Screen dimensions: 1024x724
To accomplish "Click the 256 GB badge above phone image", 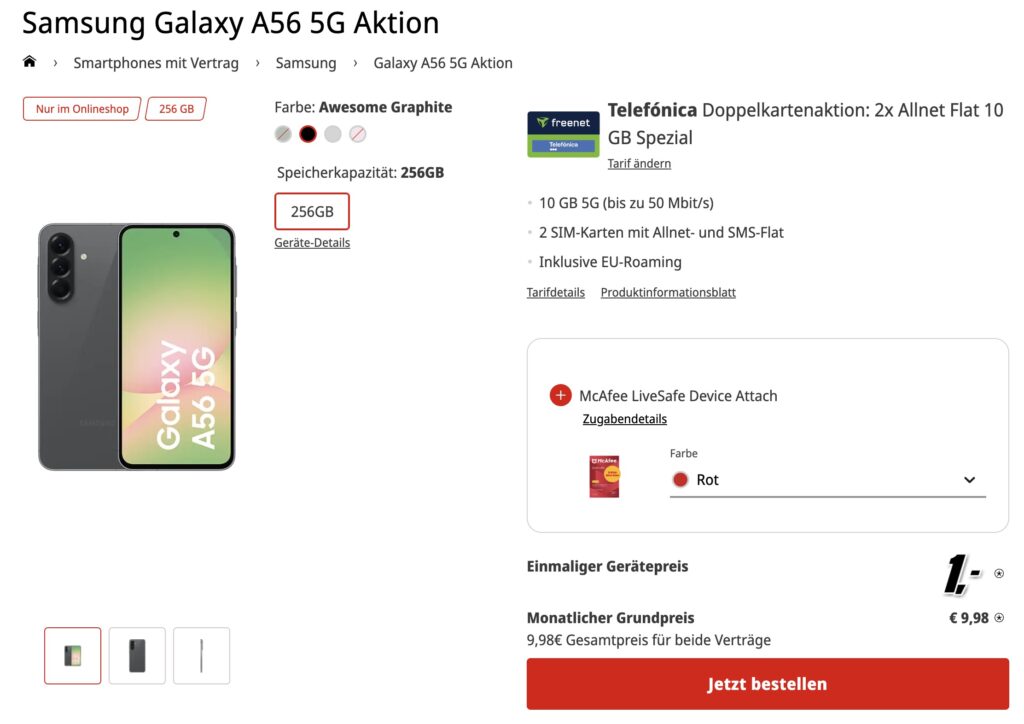I will (x=176, y=109).
